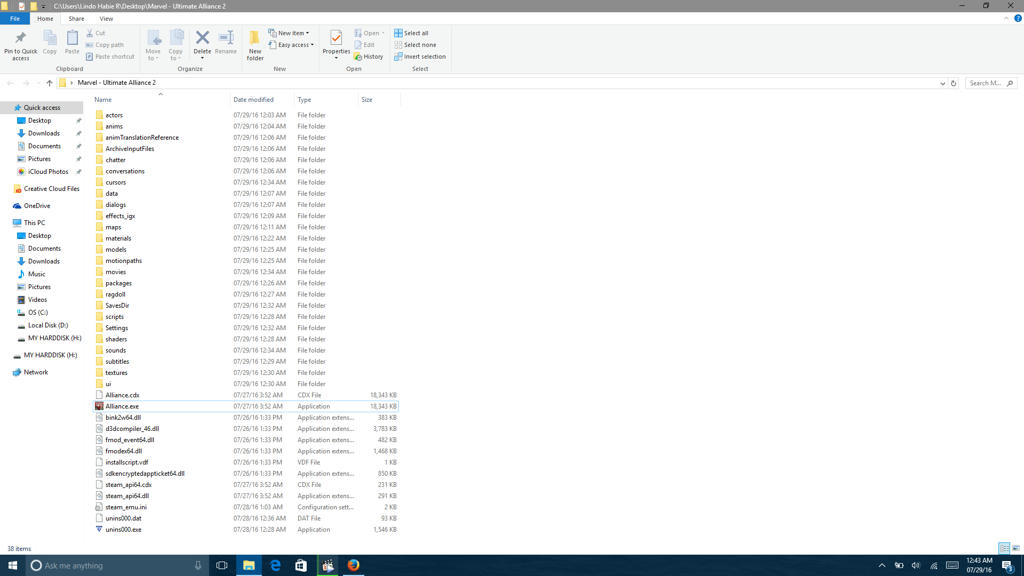
Task: Open the Move to menu
Action: [153, 45]
